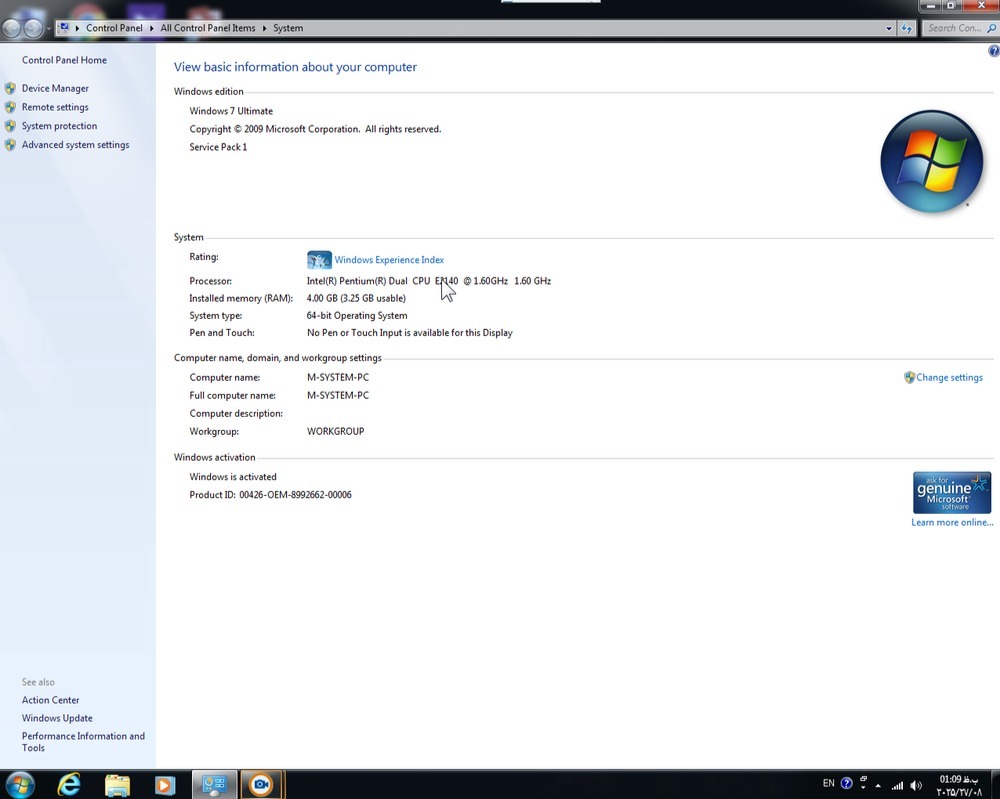Launch Internet Explorer from taskbar
This screenshot has height=799, width=1000.
[69, 784]
